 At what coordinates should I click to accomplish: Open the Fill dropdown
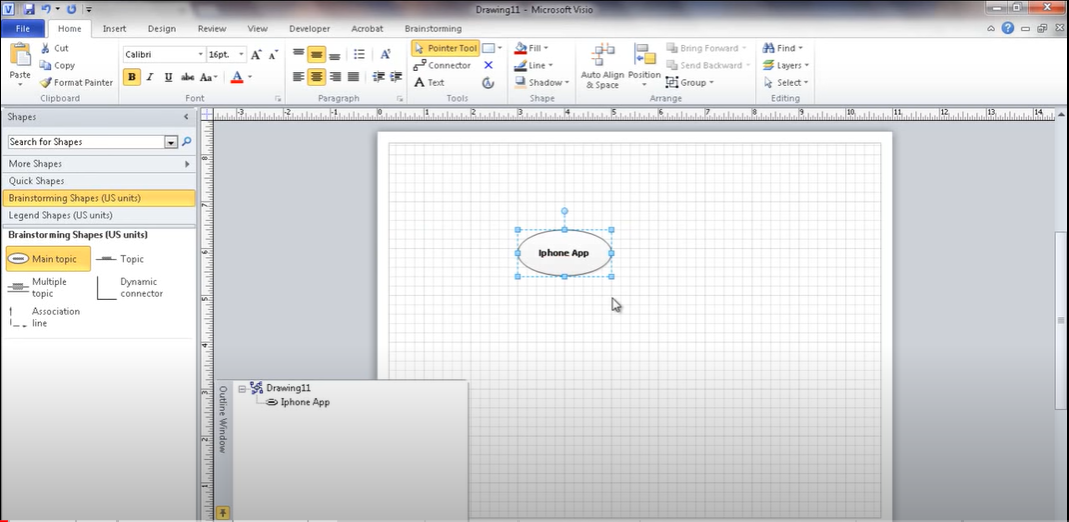point(532,48)
